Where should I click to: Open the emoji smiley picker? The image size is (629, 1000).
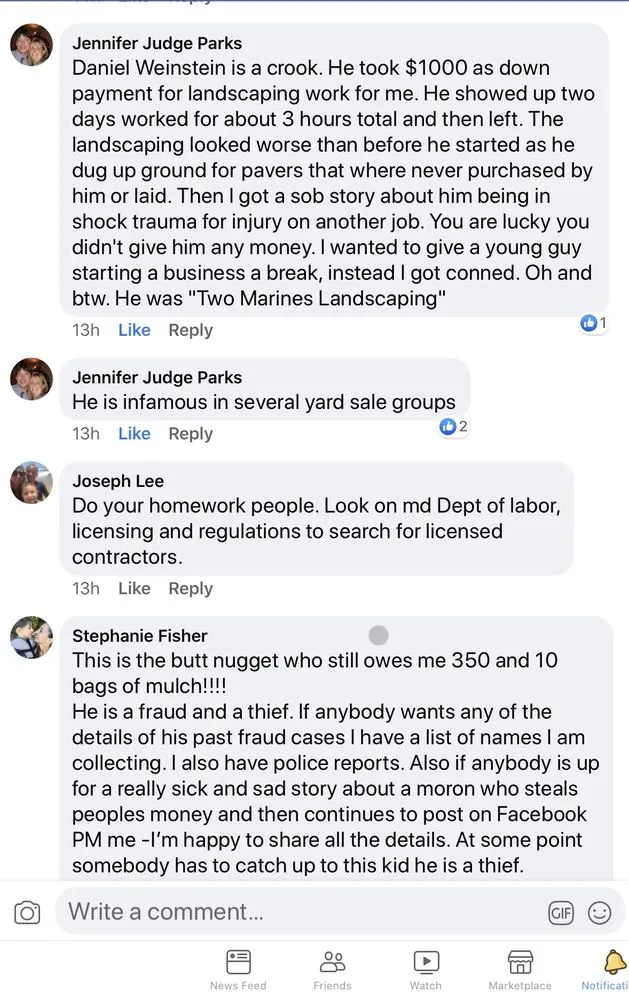[599, 912]
